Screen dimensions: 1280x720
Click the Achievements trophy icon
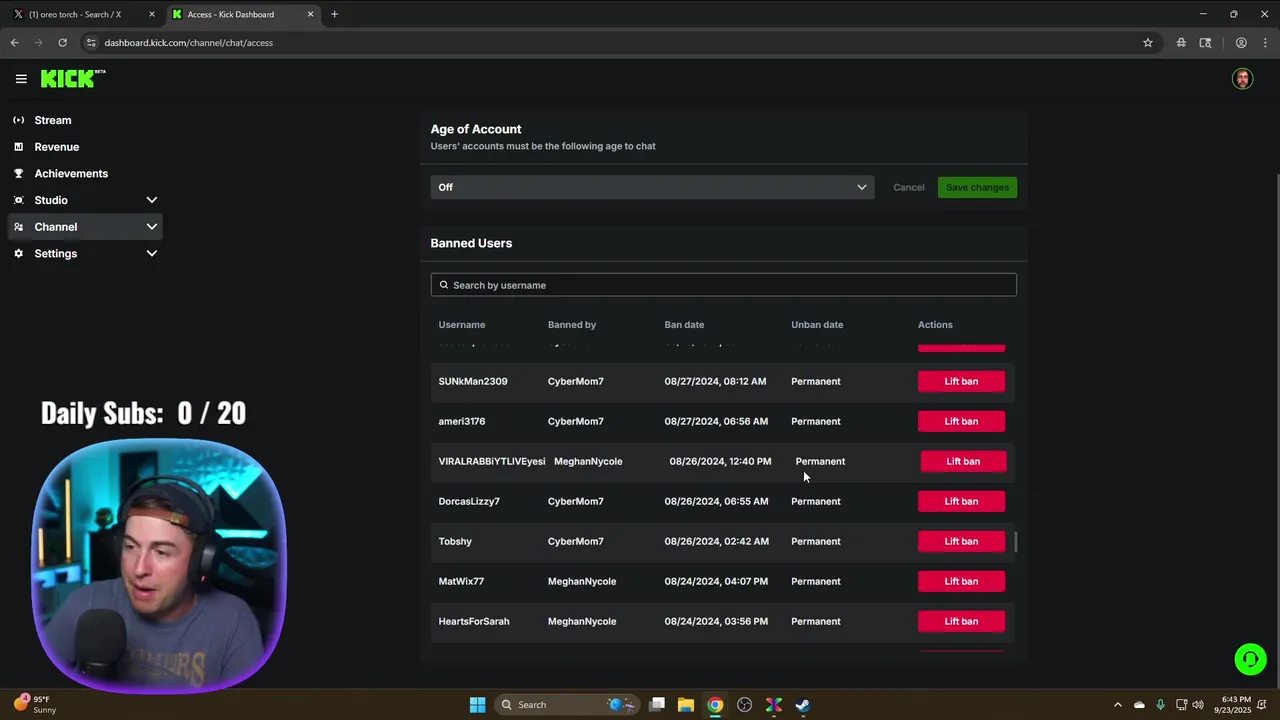click(x=18, y=173)
